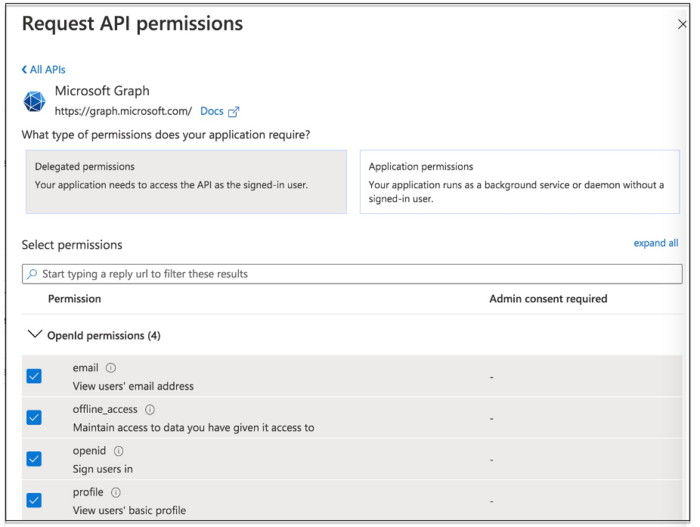700x527 pixels.
Task: Click the Admin consent required column header
Action: pyautogui.click(x=548, y=299)
